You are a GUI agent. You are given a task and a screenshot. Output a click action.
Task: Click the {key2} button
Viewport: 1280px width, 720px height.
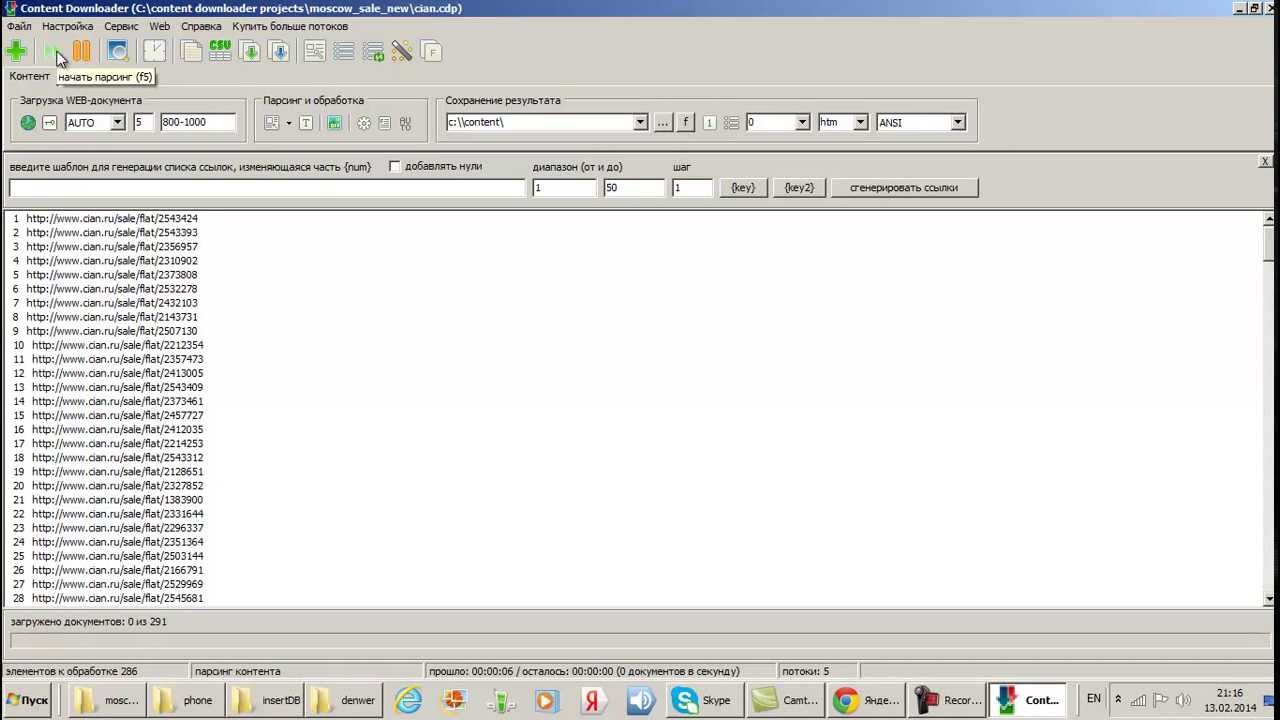point(799,187)
